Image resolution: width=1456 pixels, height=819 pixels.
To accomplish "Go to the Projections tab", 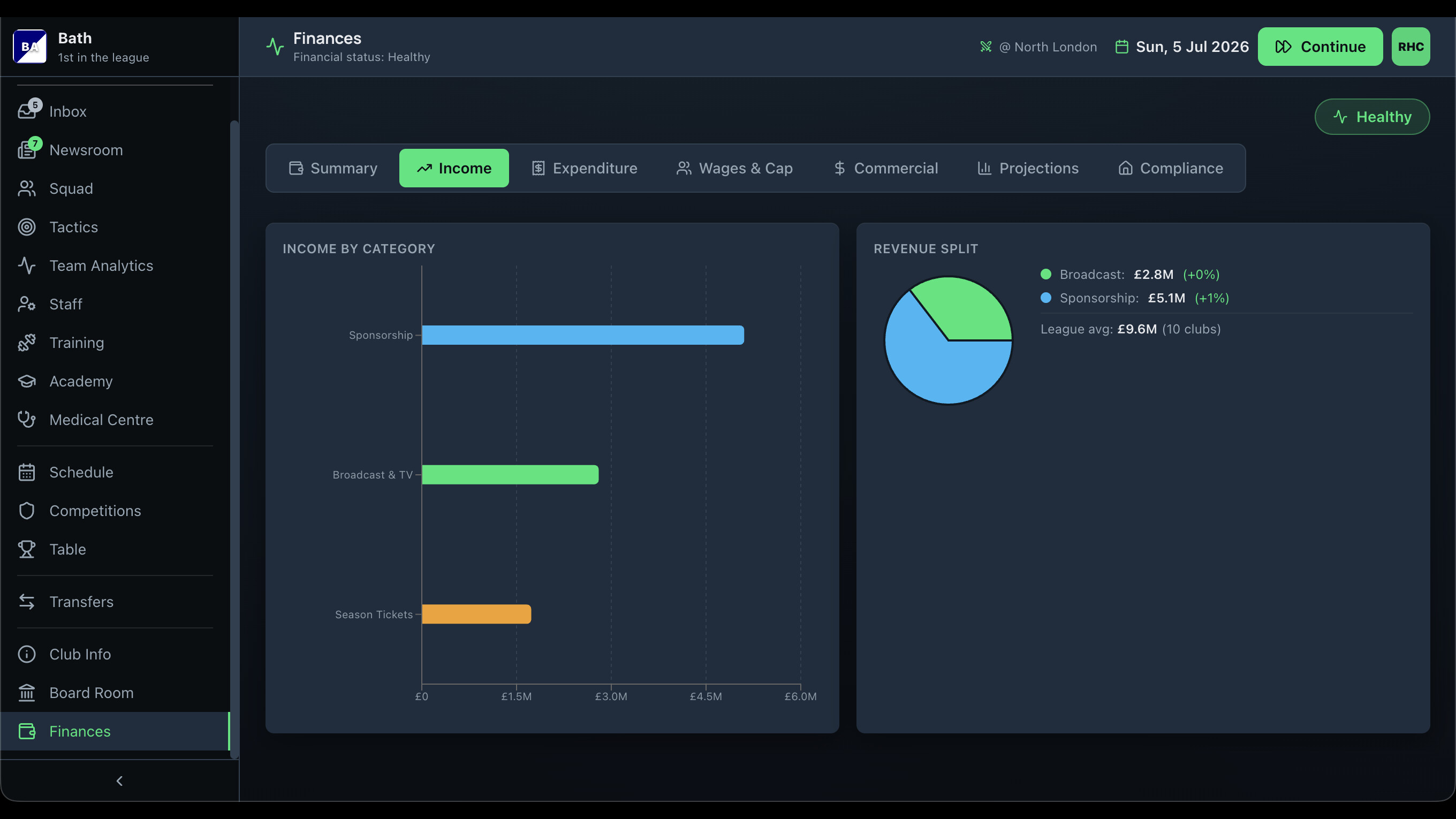I will point(1028,168).
